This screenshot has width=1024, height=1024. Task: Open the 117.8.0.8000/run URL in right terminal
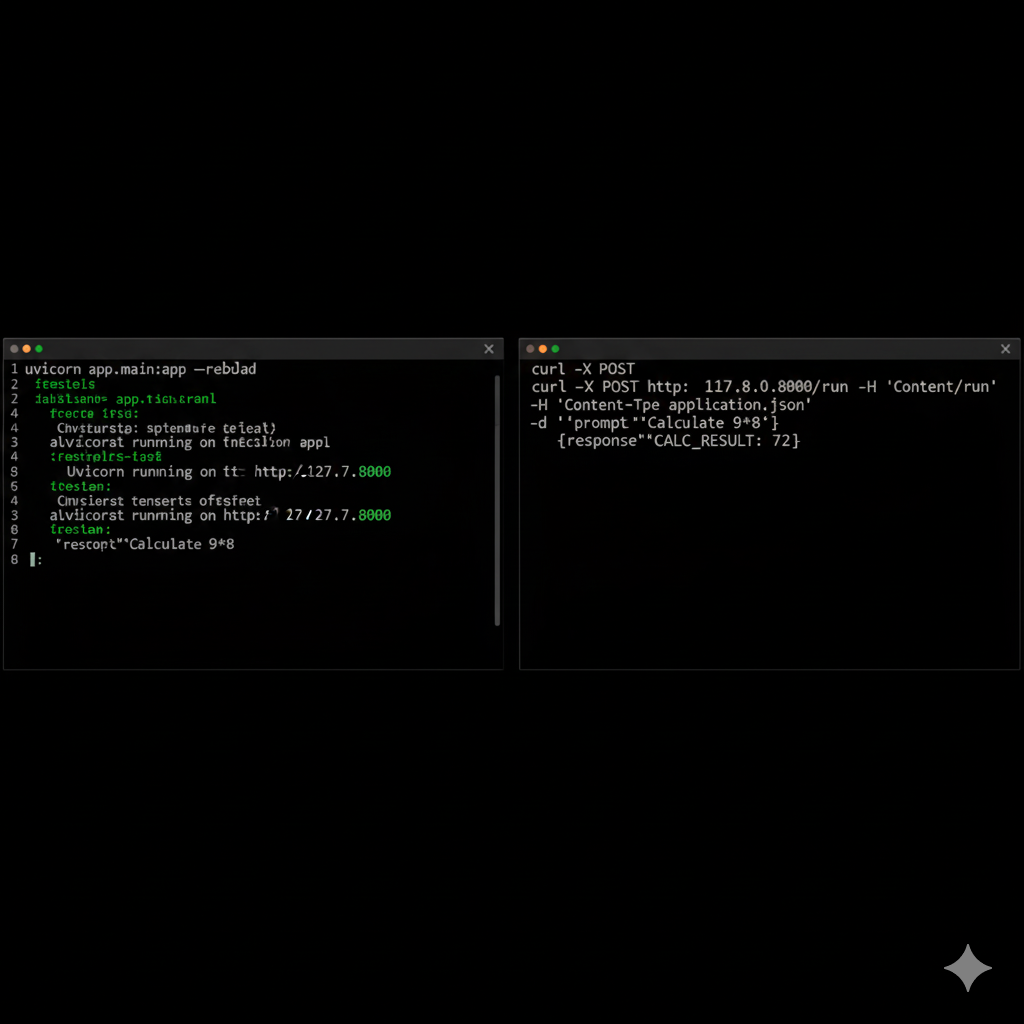point(775,386)
